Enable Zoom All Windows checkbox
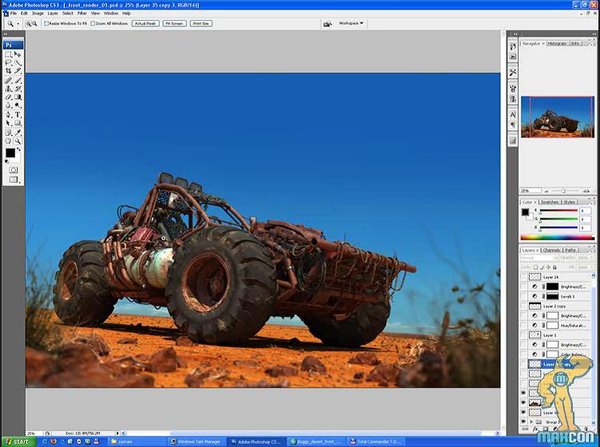 click(x=93, y=24)
